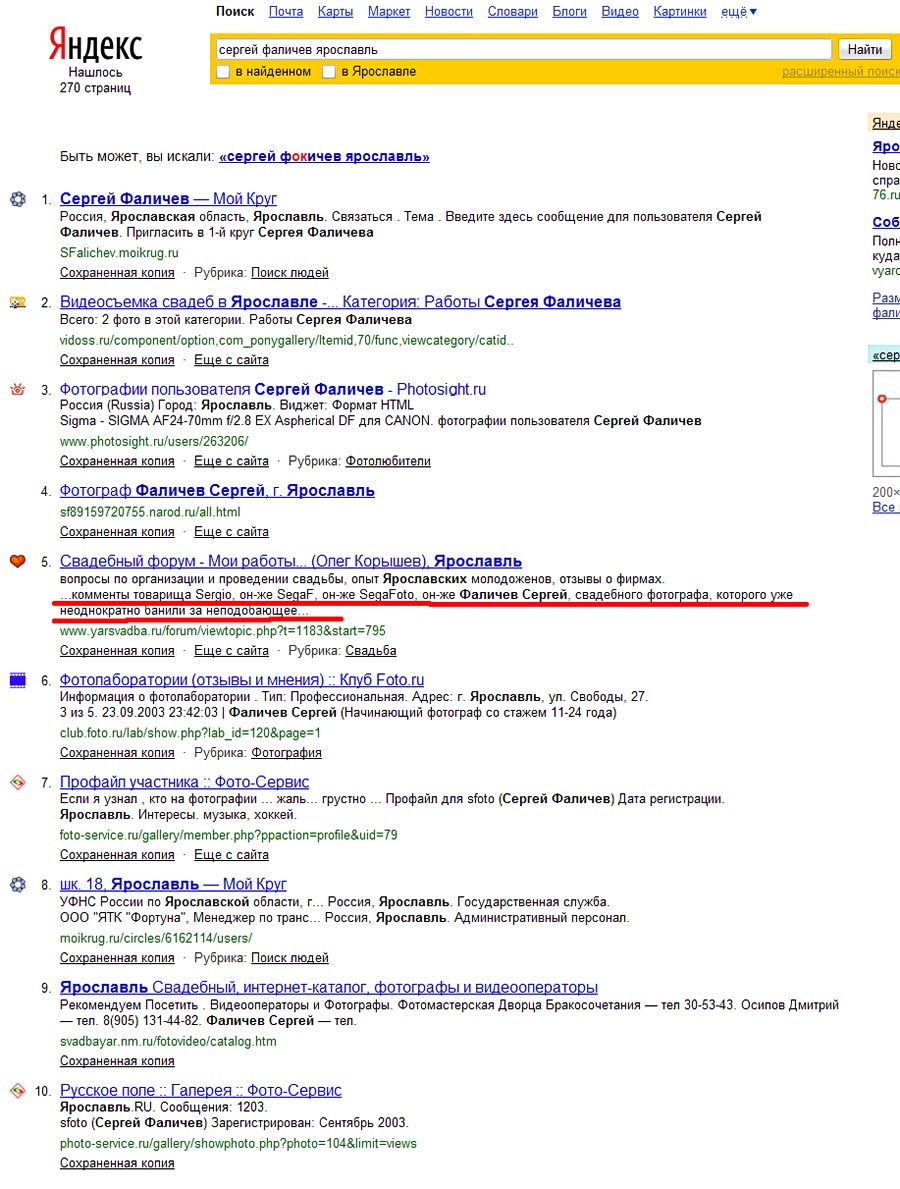The height and width of the screenshot is (1189, 900).
Task: Click the Фотолюбители rubric link
Action: click(x=388, y=461)
